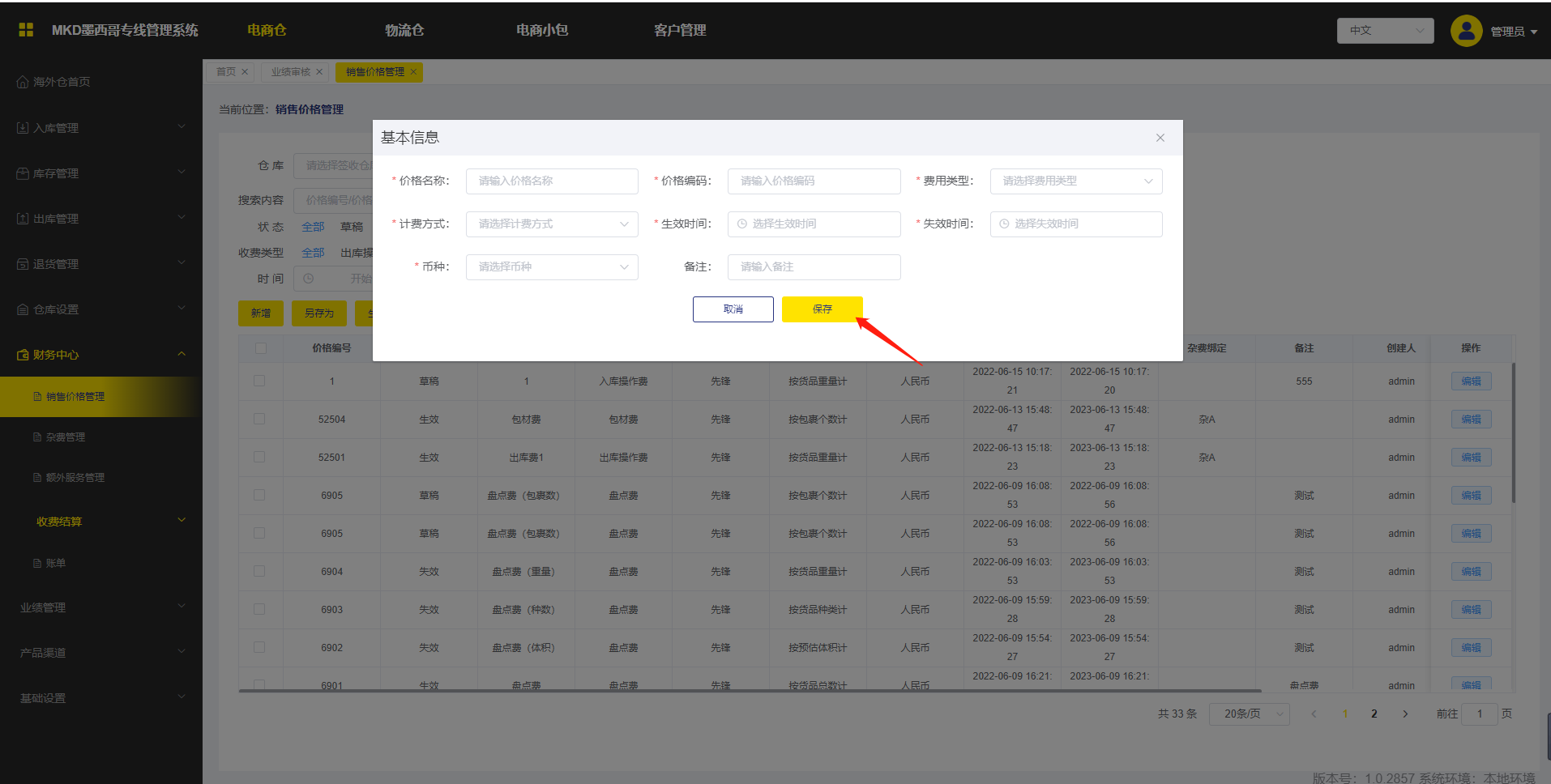Open the 费用类型 dropdown

click(x=1075, y=181)
